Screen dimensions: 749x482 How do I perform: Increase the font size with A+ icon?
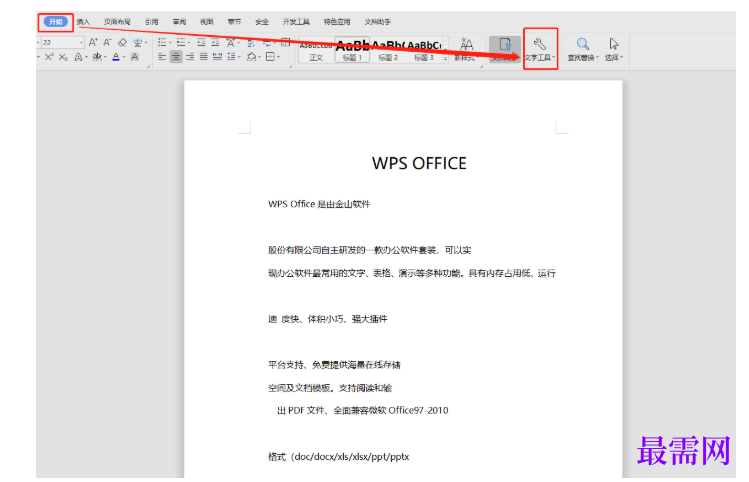tap(93, 43)
